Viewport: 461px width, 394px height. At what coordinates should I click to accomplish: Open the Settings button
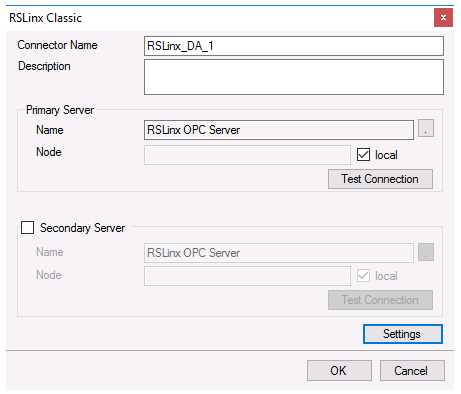(x=403, y=334)
